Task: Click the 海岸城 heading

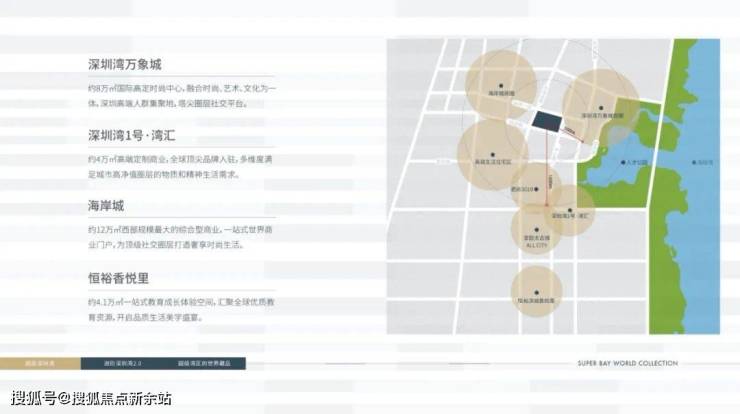Action: 106,206
